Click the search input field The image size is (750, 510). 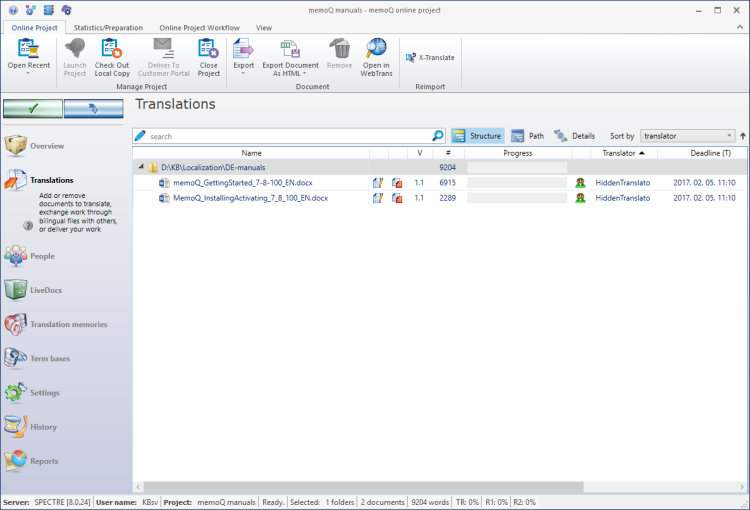[x=288, y=135]
